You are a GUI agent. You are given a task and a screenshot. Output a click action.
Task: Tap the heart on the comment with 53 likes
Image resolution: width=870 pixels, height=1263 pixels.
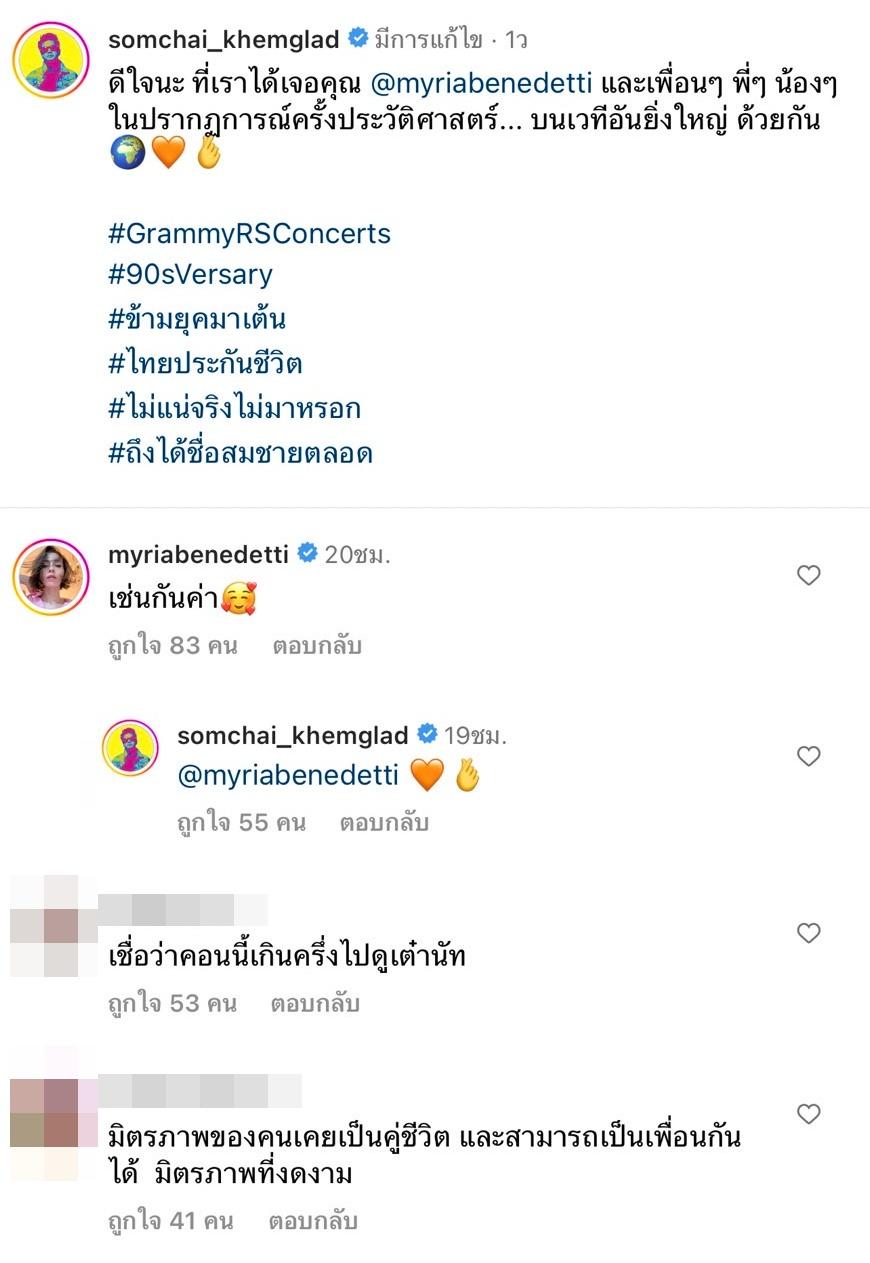click(808, 933)
